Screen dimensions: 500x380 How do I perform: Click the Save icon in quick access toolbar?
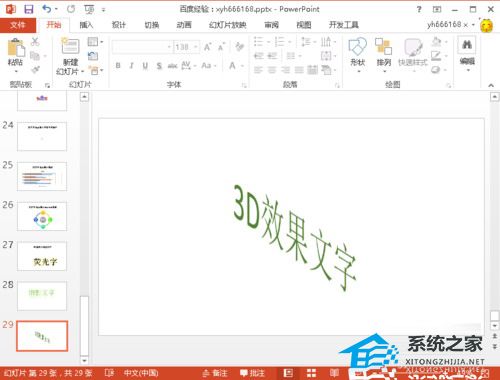(29, 9)
